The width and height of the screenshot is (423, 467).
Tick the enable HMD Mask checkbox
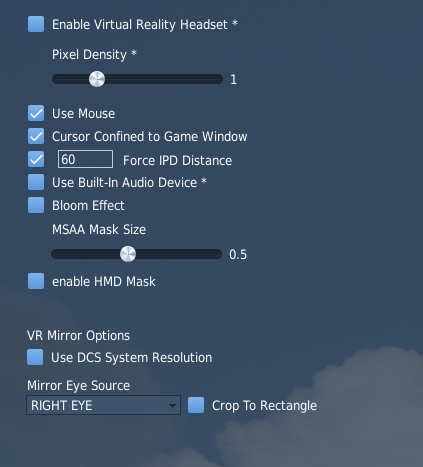36,281
